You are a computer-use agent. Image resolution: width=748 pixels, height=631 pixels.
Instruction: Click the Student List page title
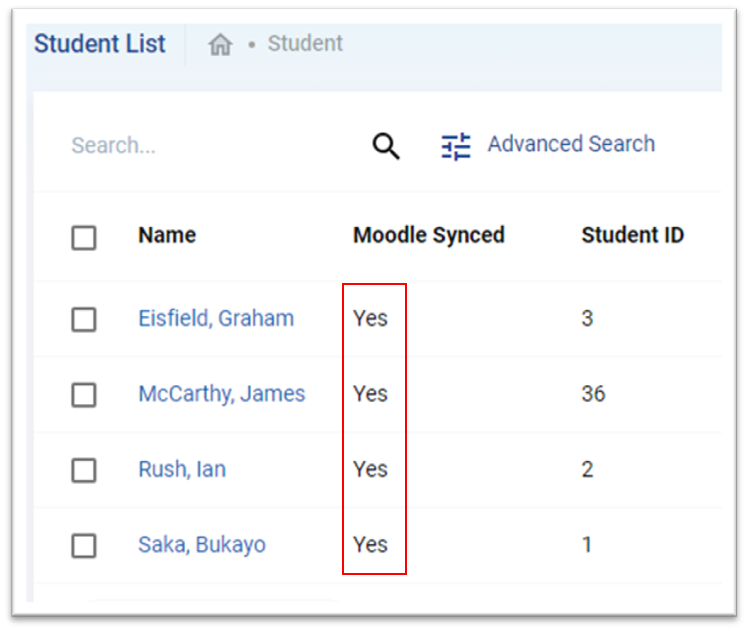tap(100, 44)
